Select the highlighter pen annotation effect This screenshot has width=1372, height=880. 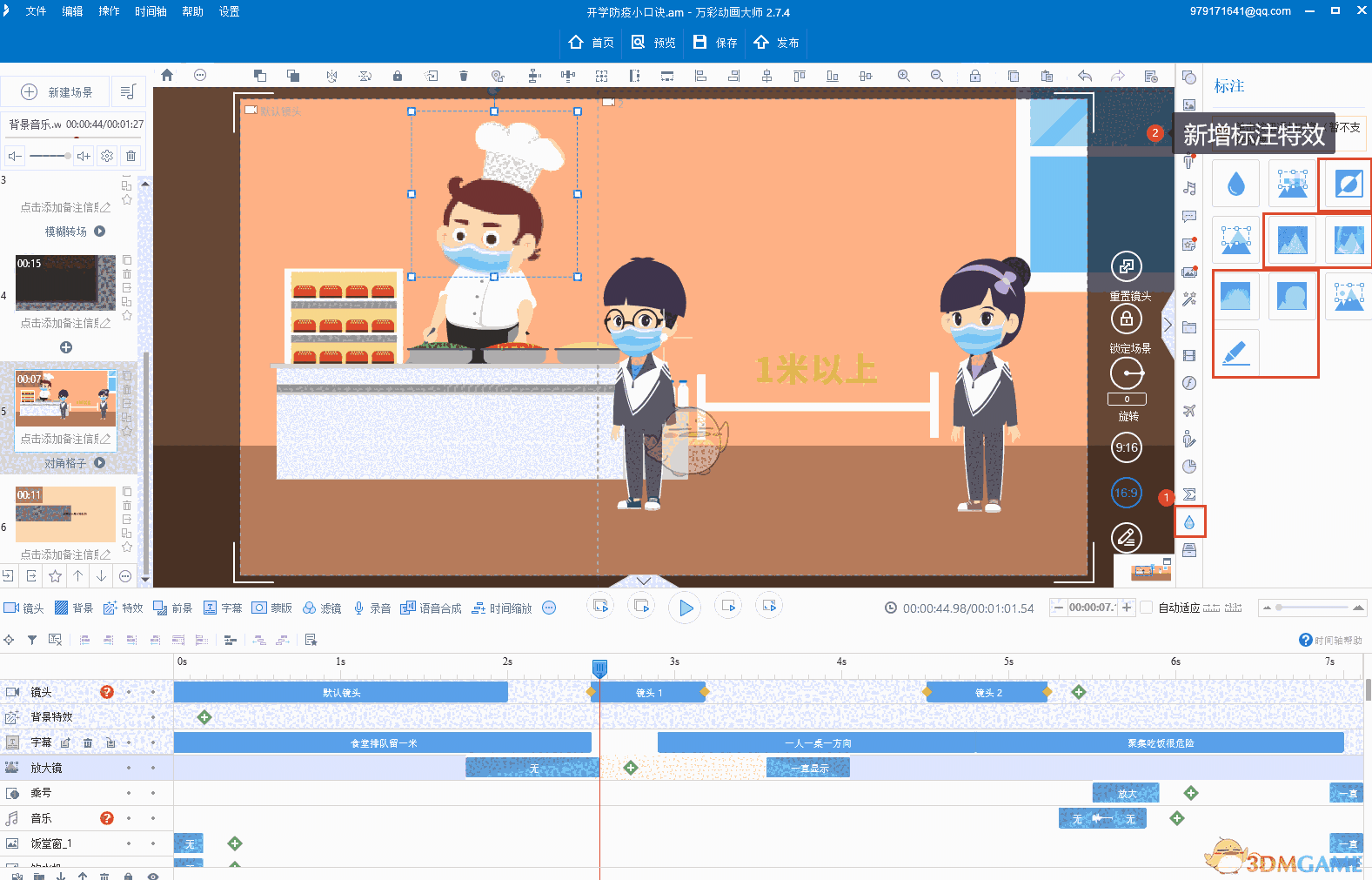(x=1235, y=353)
